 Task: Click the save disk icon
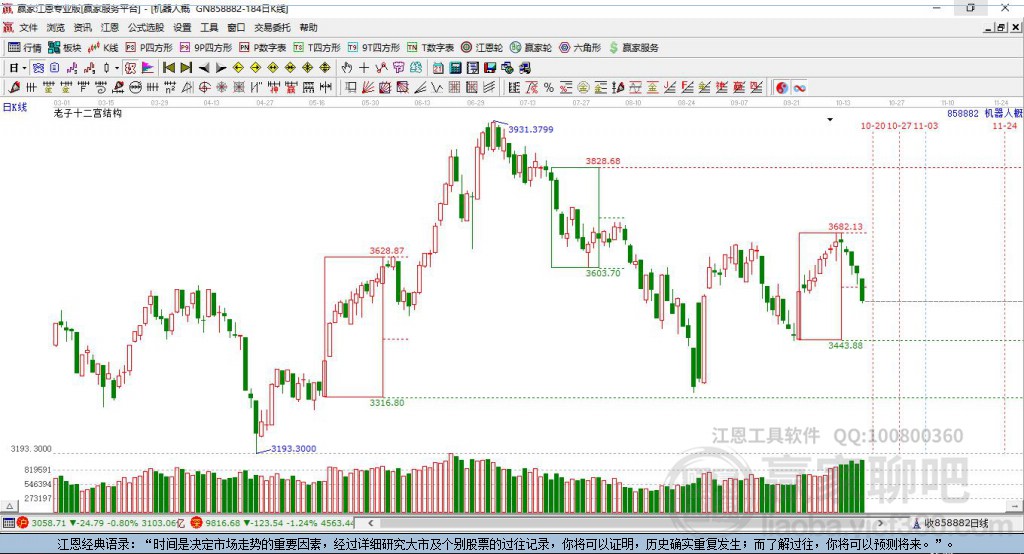point(490,68)
